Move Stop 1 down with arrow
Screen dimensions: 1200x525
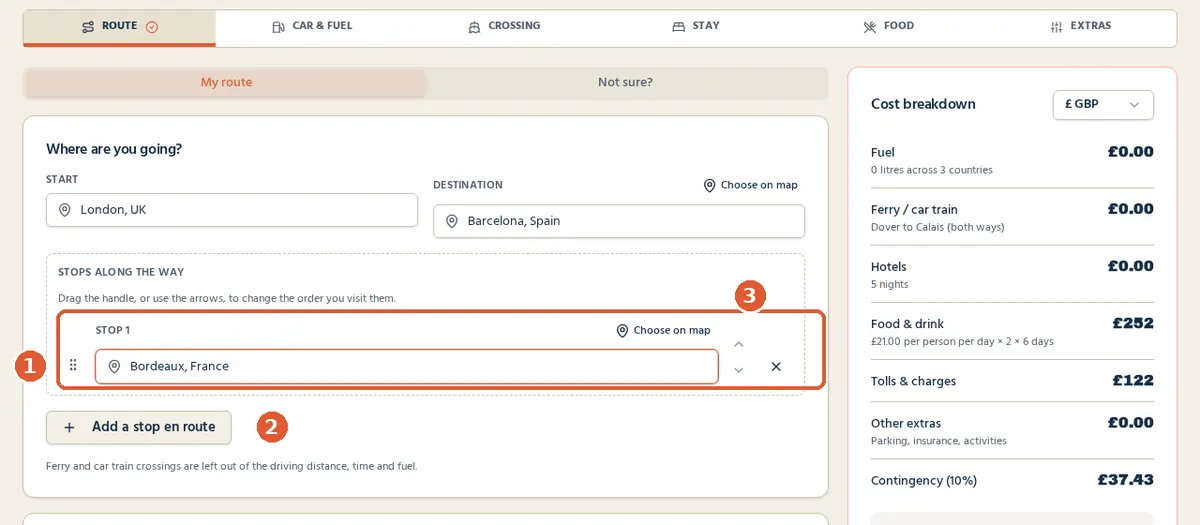coord(739,370)
